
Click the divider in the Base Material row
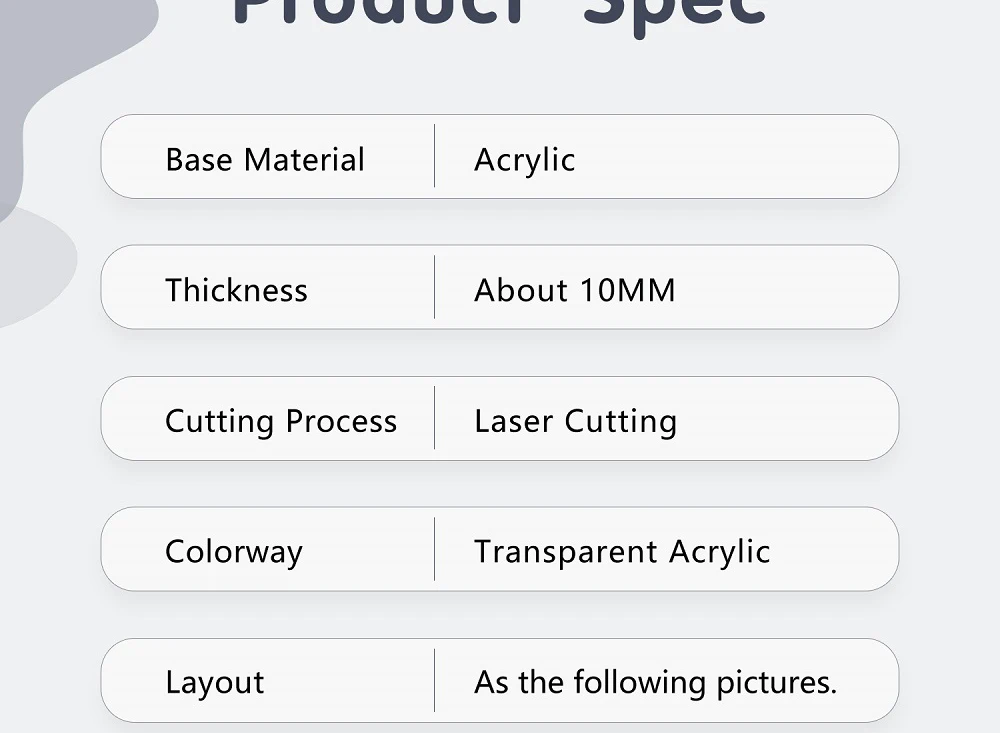[435, 157]
